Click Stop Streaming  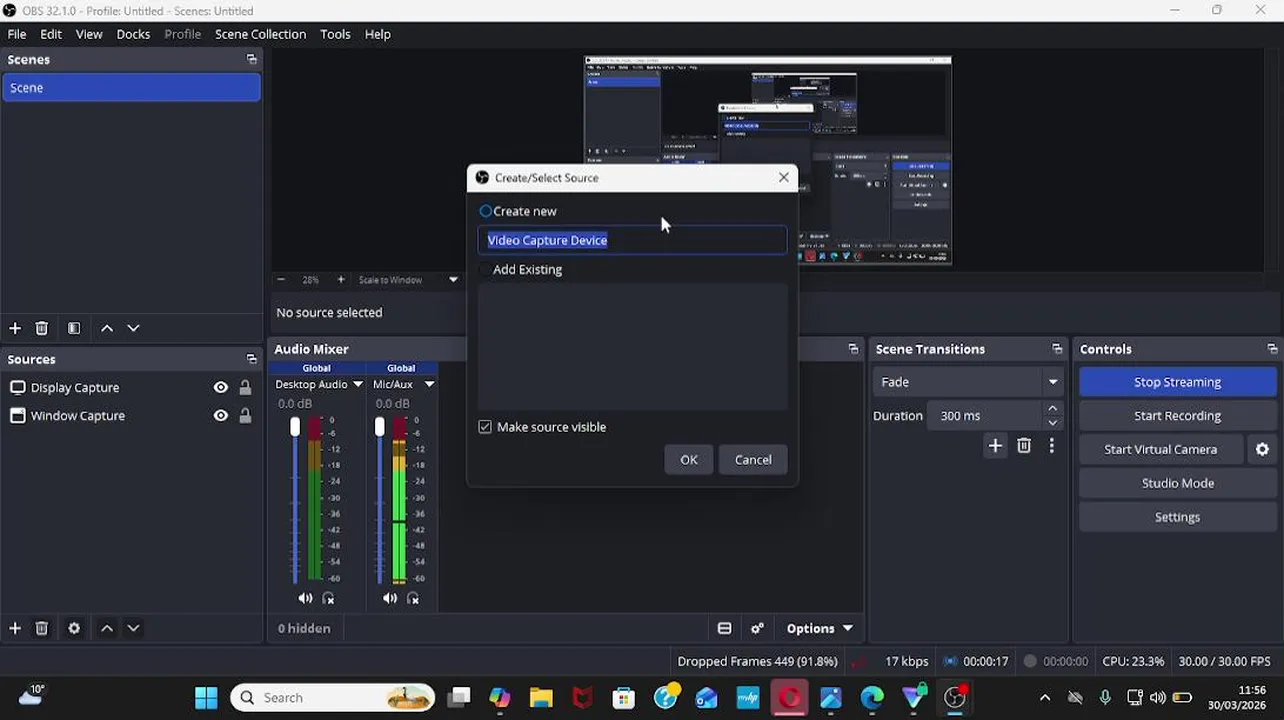point(1177,382)
